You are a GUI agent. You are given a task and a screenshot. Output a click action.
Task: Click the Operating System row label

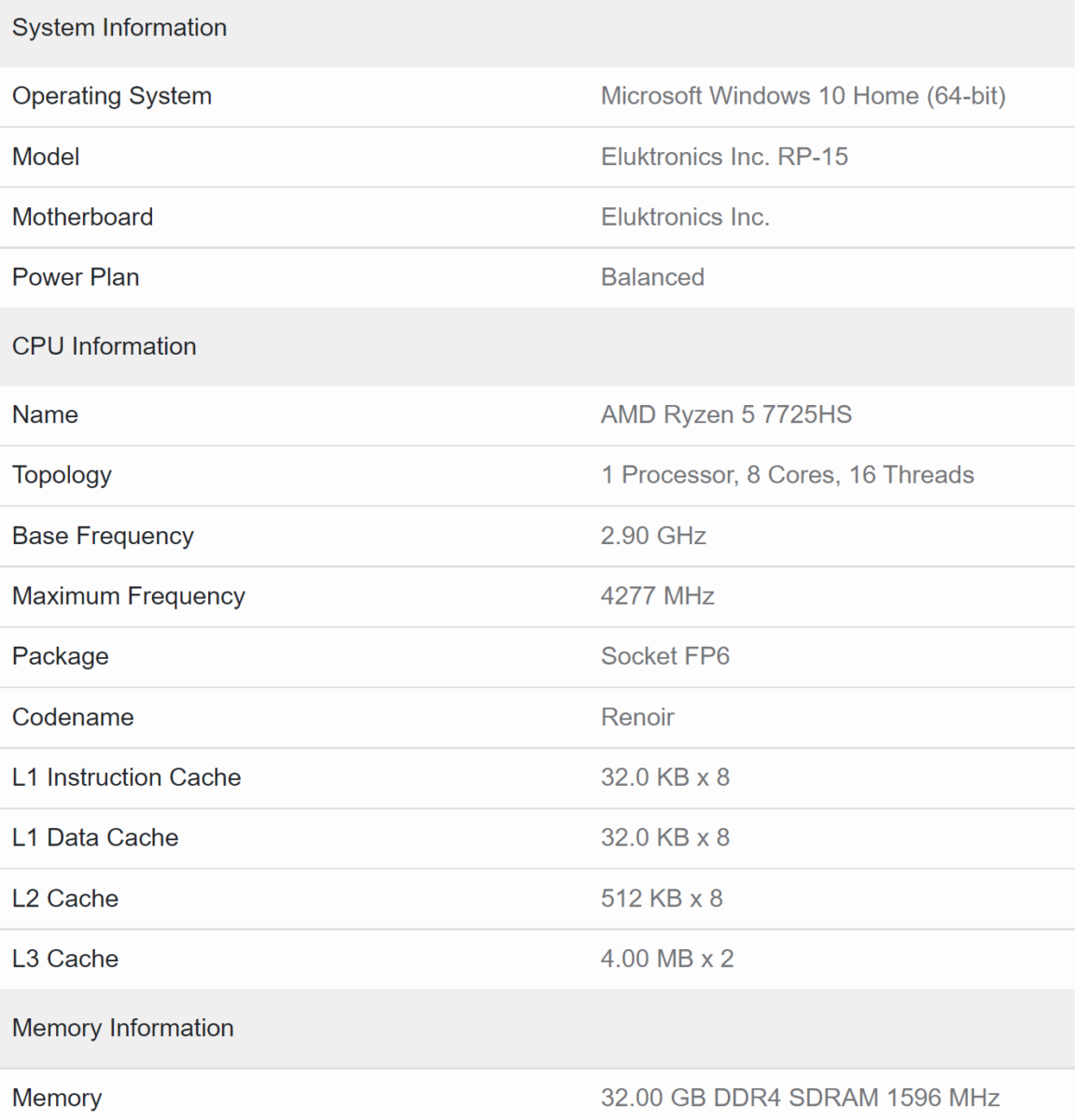[x=112, y=96]
